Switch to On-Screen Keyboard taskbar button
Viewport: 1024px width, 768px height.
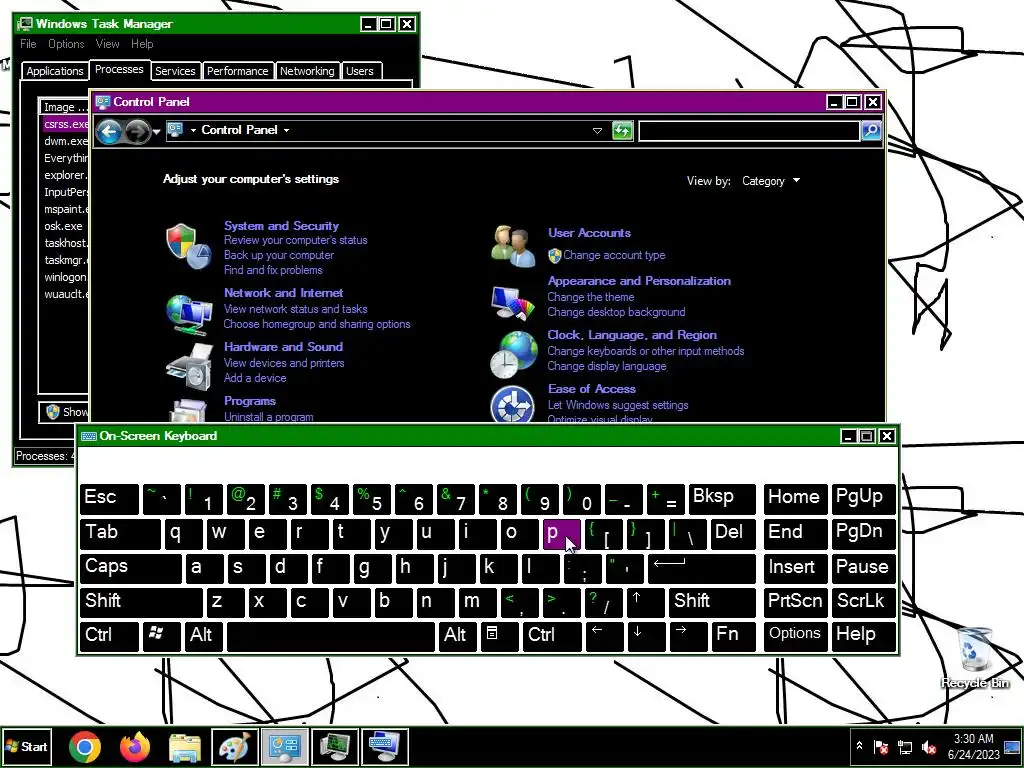pos(385,746)
